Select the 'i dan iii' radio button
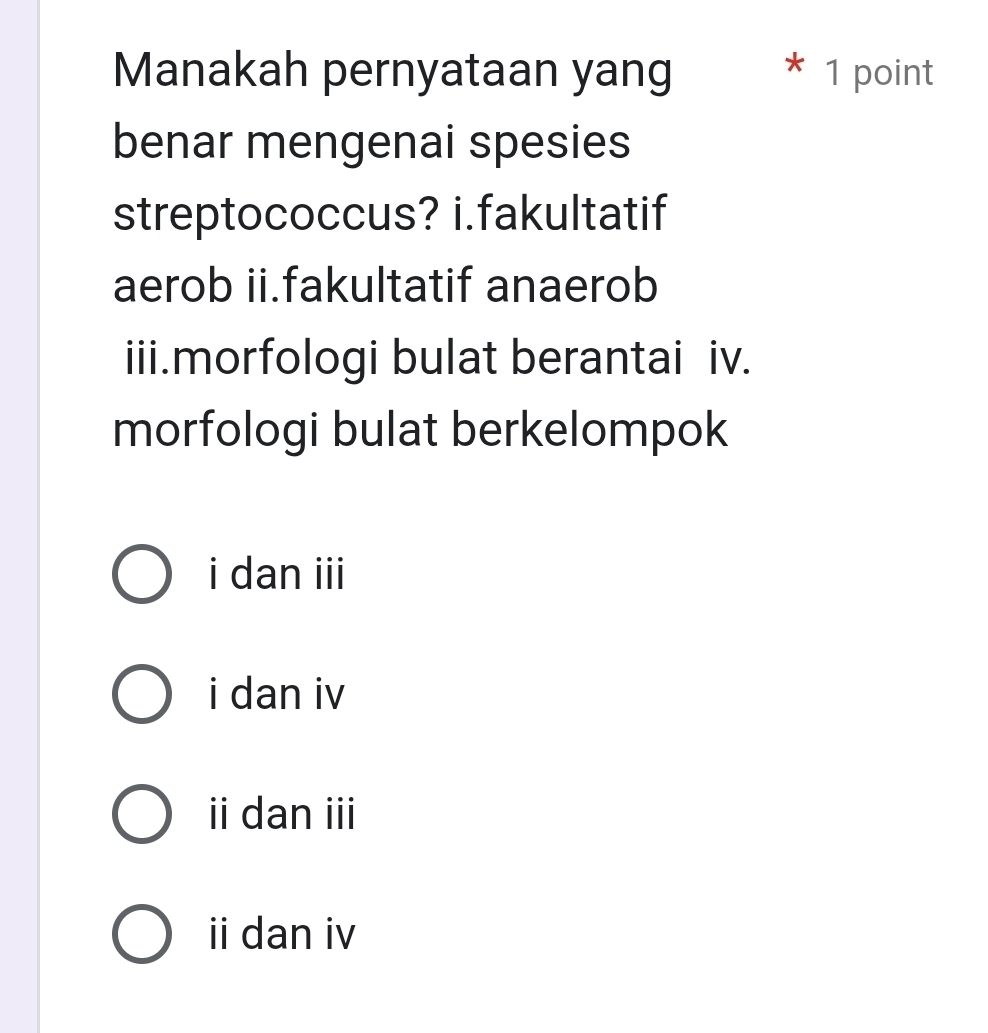This screenshot has width=988, height=1033. coord(140,575)
